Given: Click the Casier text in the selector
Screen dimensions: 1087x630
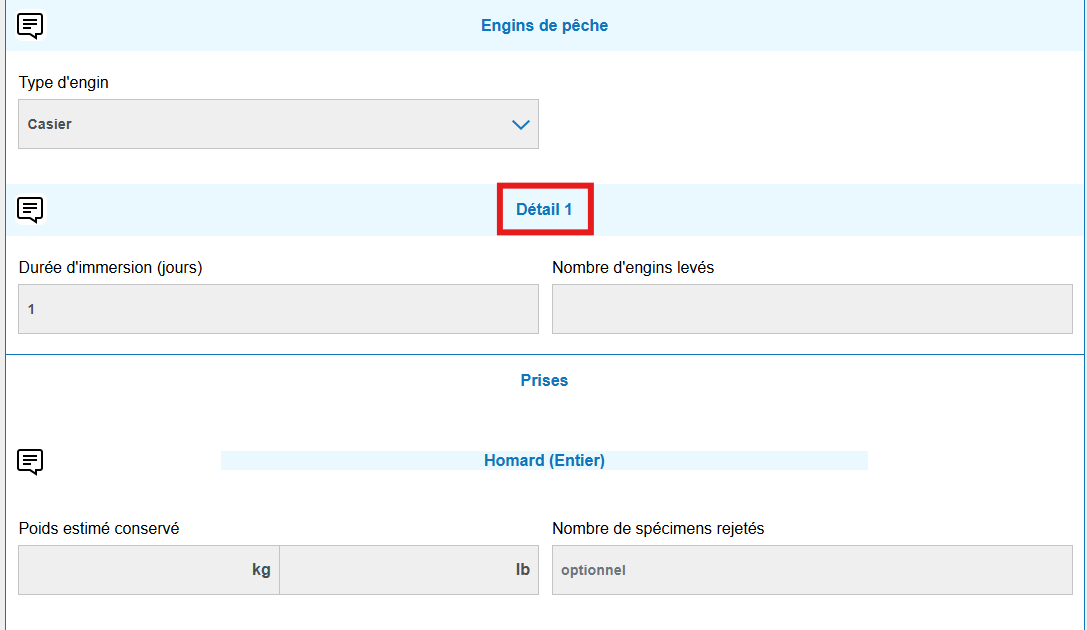Looking at the screenshot, I should pos(50,125).
